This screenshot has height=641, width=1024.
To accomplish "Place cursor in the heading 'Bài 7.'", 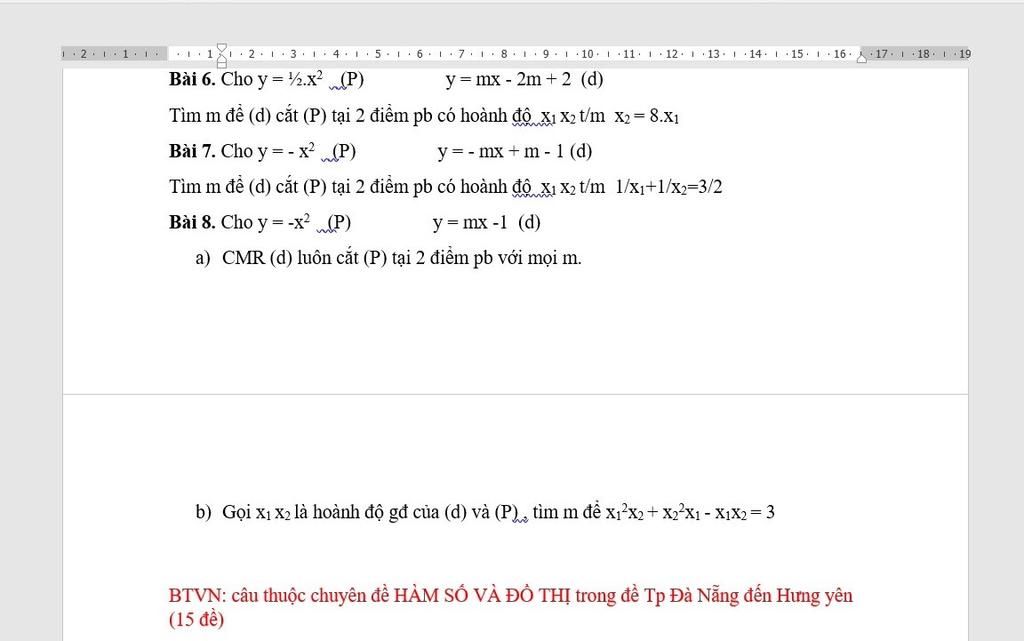I will [192, 151].
